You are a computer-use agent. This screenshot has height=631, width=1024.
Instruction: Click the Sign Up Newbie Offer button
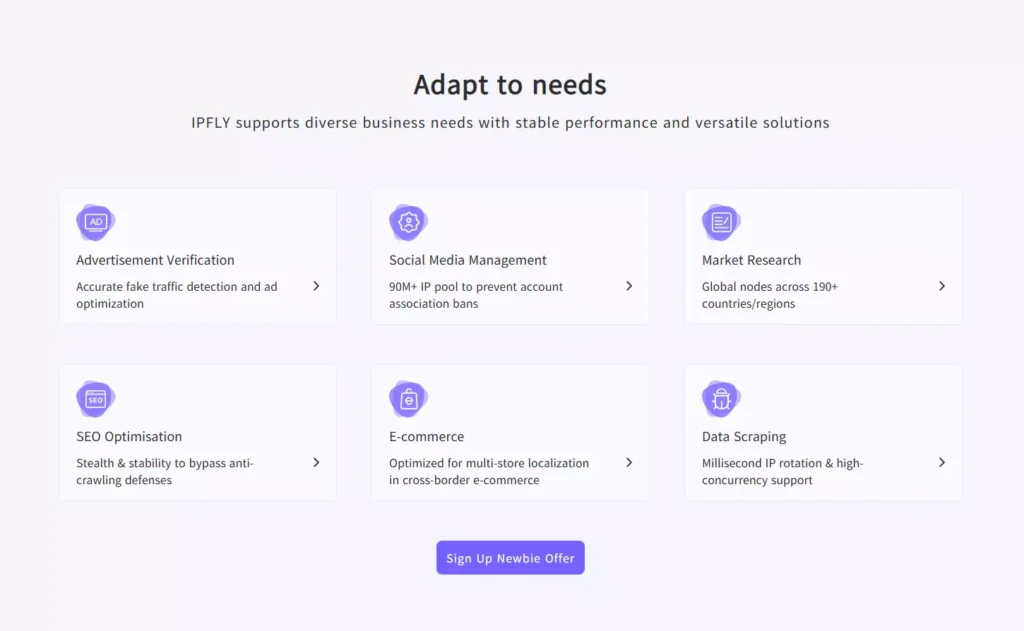(x=510, y=558)
